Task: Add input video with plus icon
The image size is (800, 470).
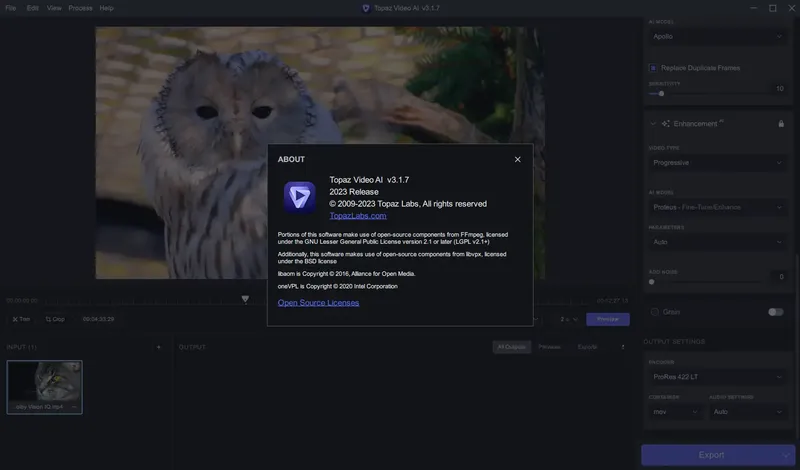Action: pos(159,347)
